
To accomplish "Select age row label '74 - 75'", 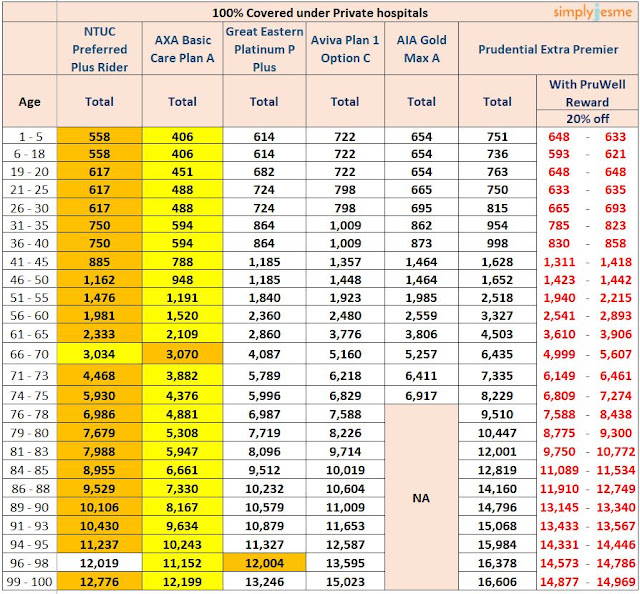I will [x=29, y=396].
